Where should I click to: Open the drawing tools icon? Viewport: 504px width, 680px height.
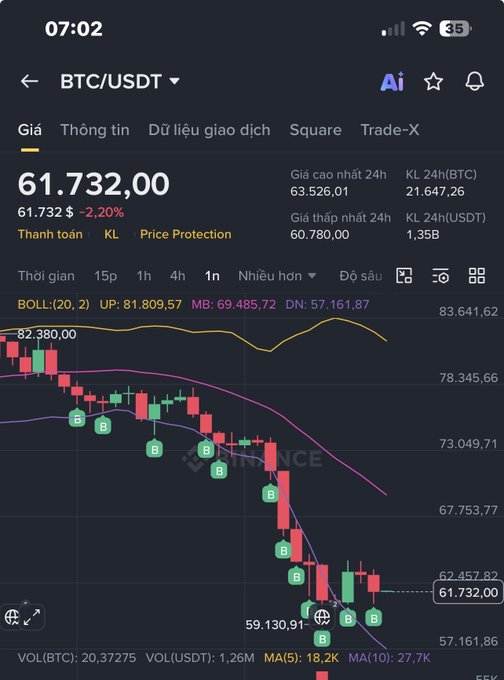pyautogui.click(x=404, y=275)
